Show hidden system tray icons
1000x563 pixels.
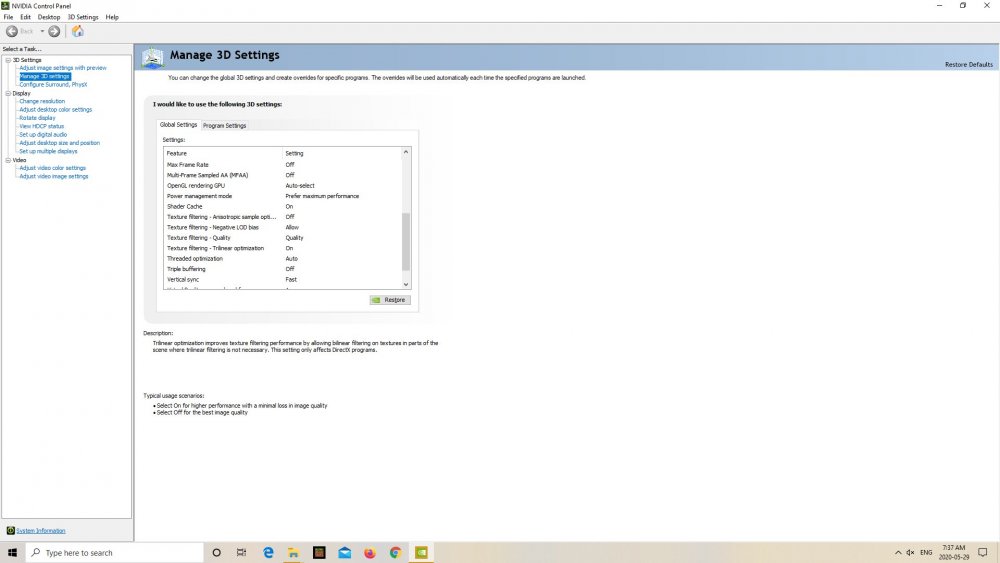click(898, 553)
